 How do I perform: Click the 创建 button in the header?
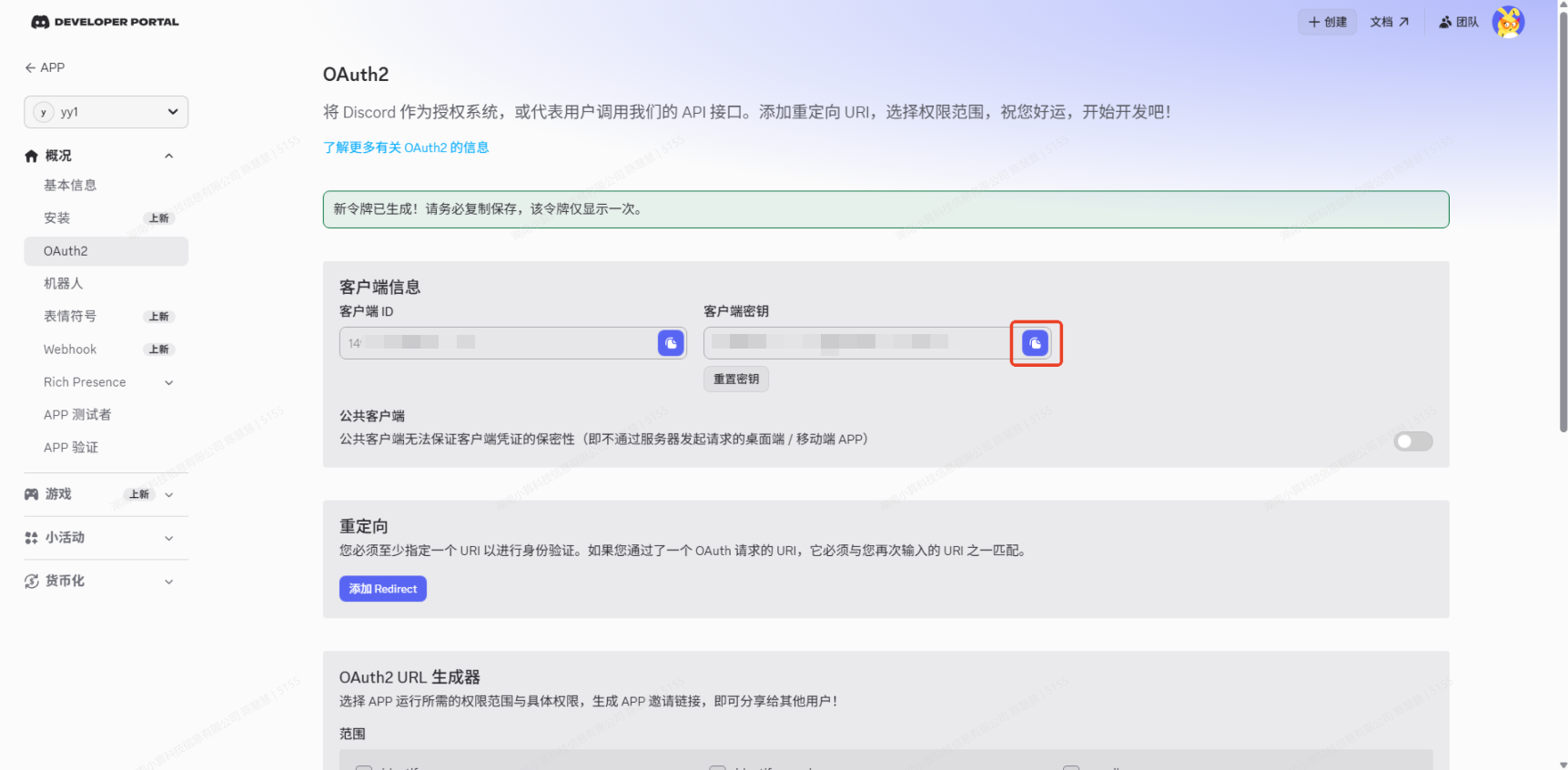tap(1328, 22)
